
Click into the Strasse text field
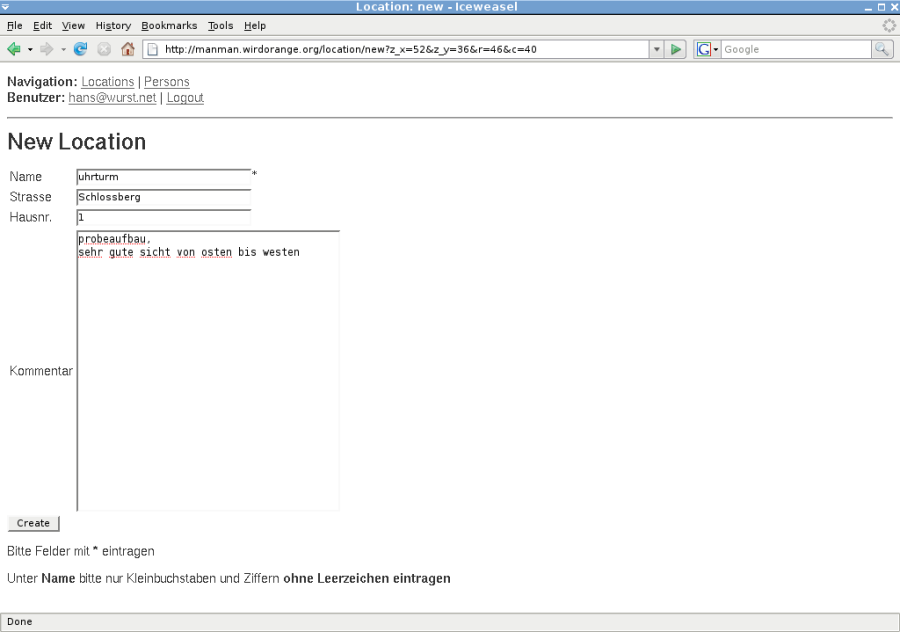pyautogui.click(x=163, y=197)
